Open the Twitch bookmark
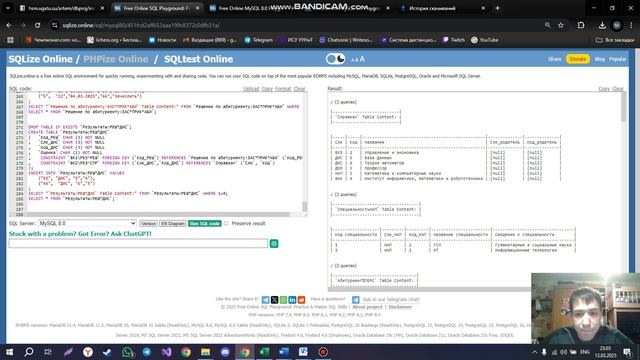This screenshot has width=640, height=360. (x=454, y=40)
